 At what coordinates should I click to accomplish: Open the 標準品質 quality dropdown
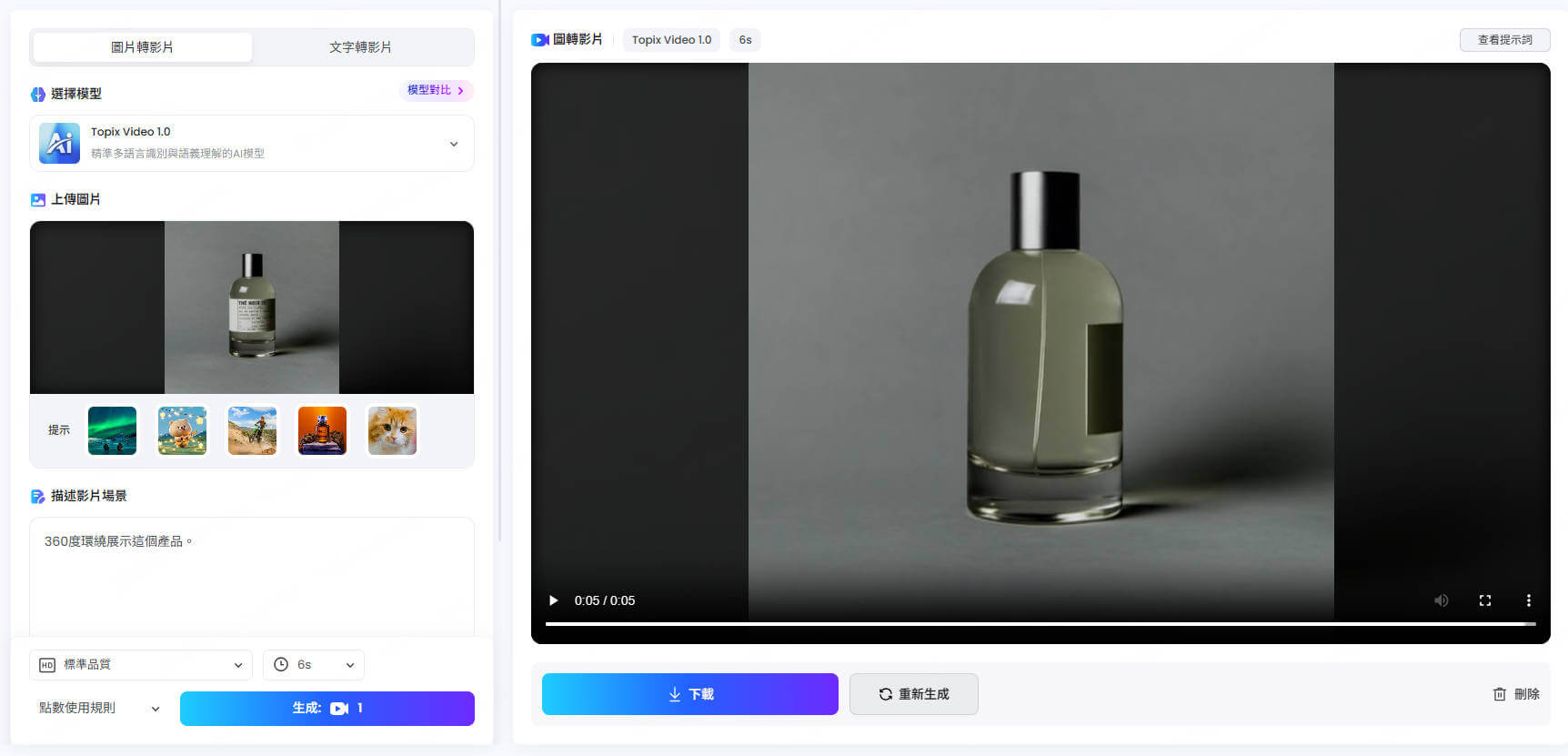click(x=141, y=665)
